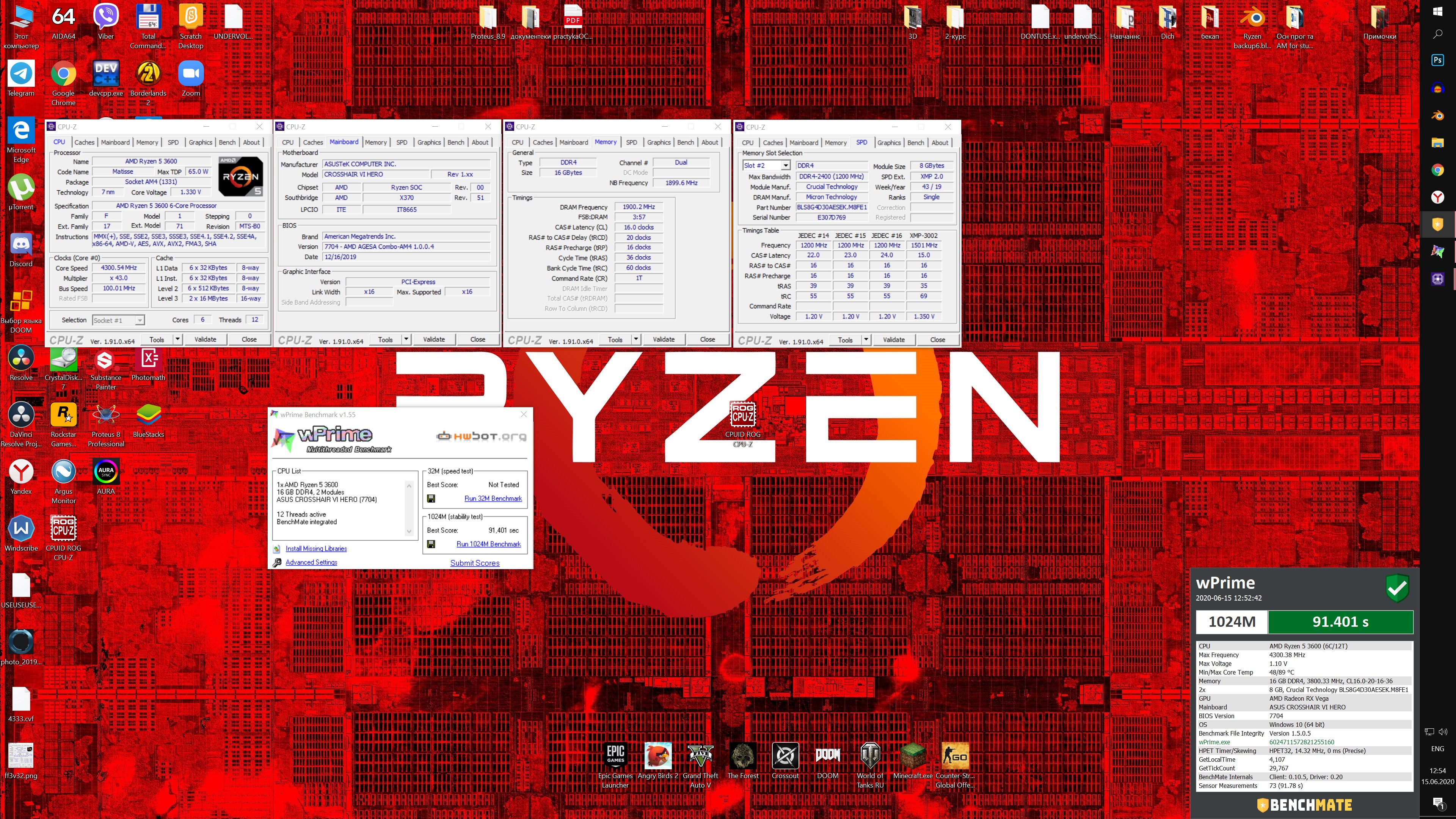1456x819 pixels.
Task: Select CPU tab in Memory CPU-Z window
Action: click(x=518, y=143)
